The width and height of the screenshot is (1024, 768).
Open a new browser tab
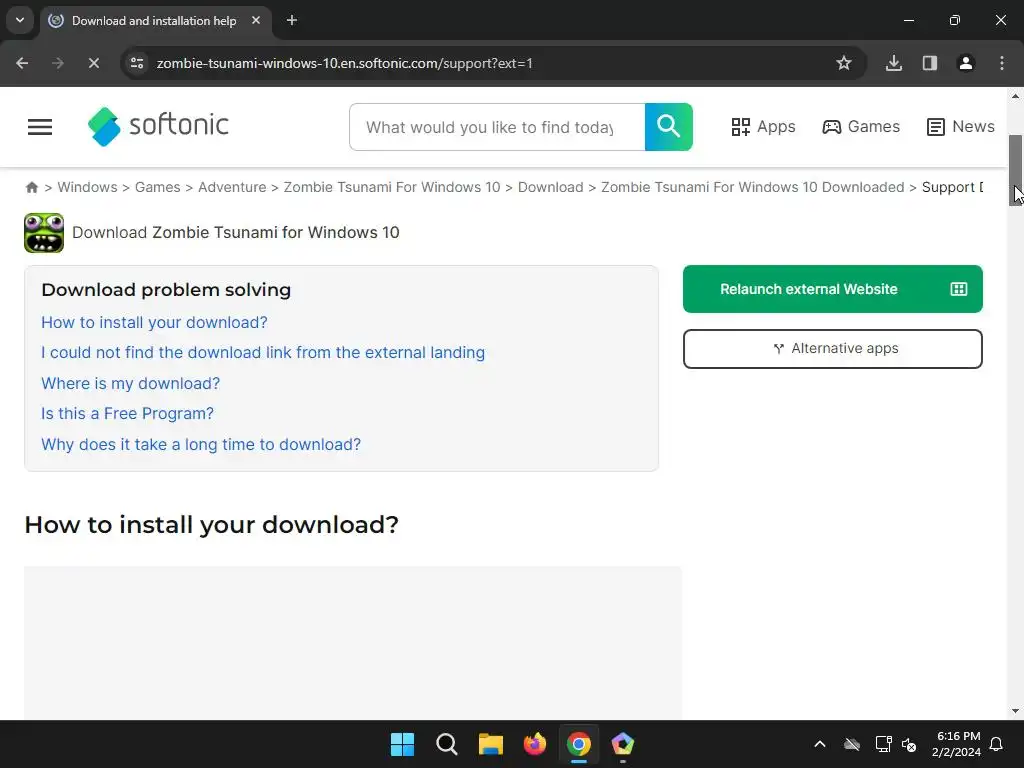(x=292, y=21)
